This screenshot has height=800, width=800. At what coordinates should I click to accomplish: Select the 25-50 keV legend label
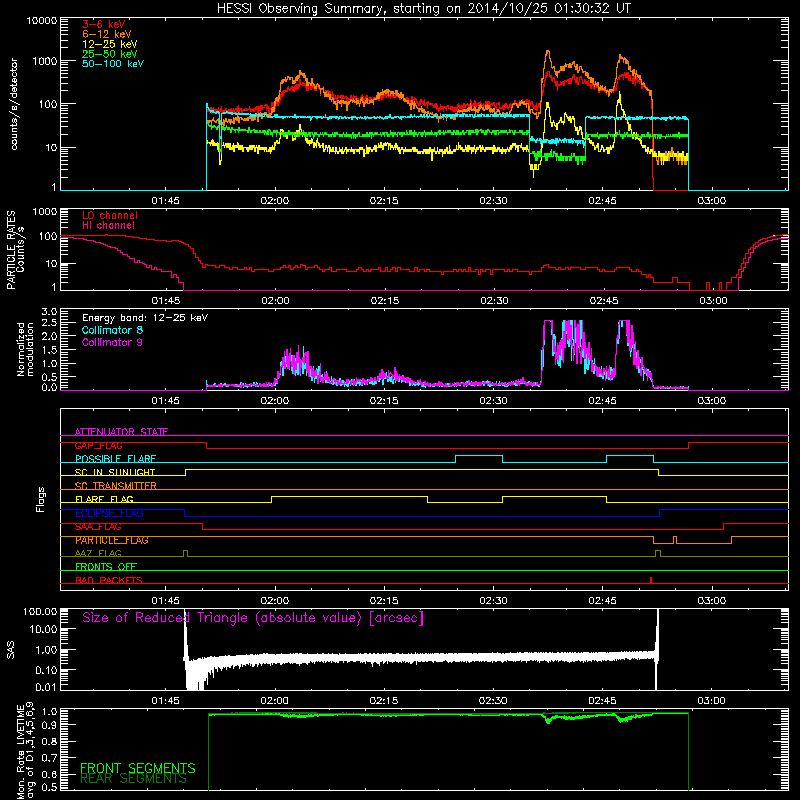(110, 54)
